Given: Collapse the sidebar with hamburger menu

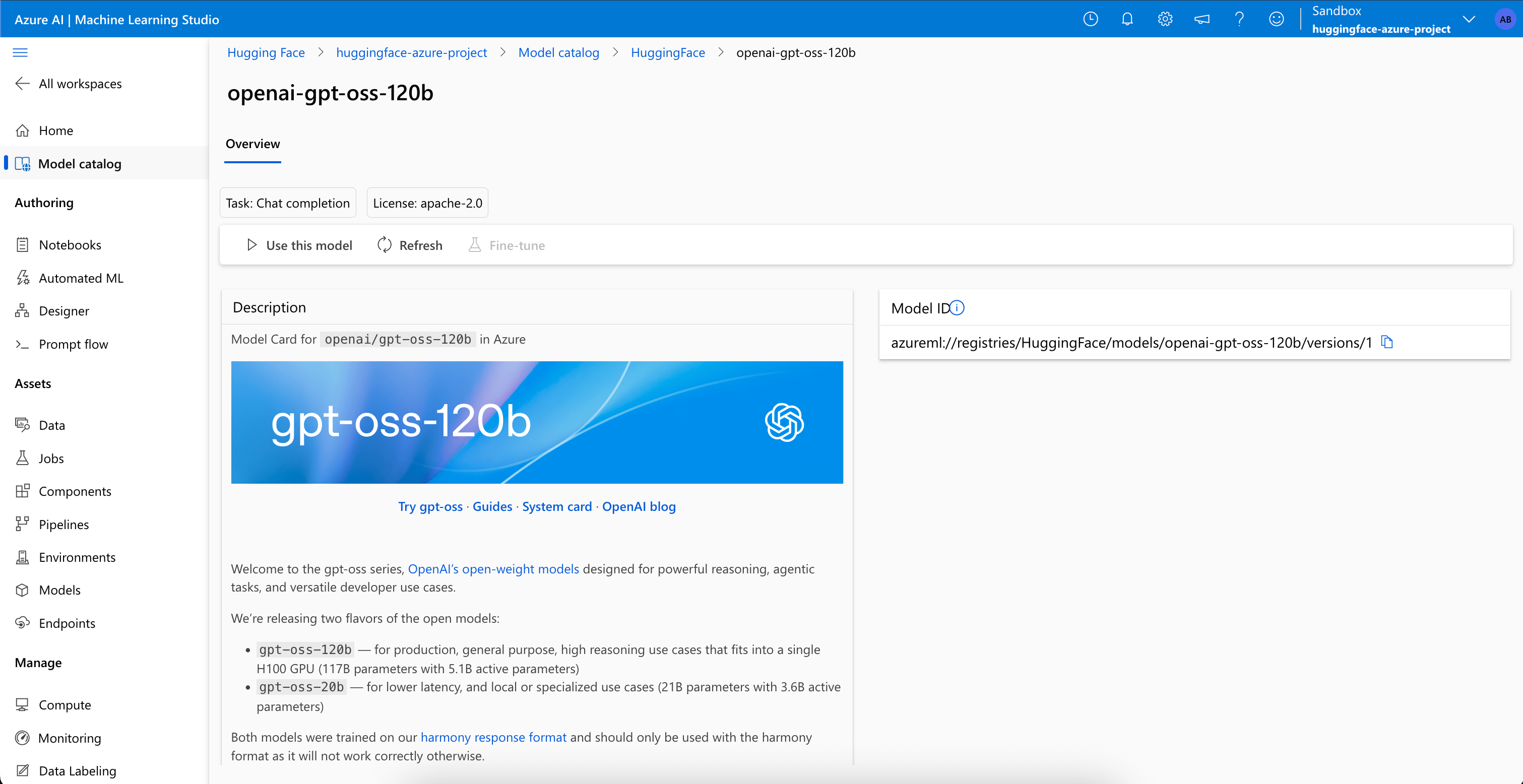Looking at the screenshot, I should [x=20, y=52].
